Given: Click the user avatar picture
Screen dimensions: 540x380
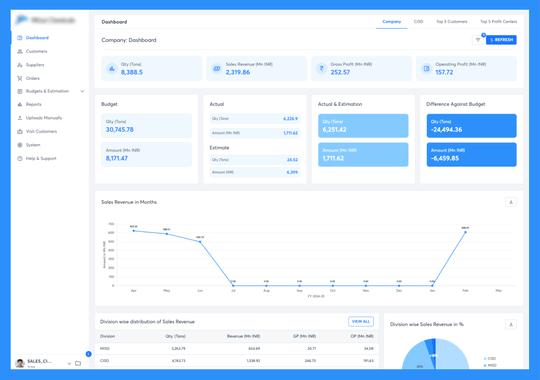Looking at the screenshot, I should tap(20, 363).
